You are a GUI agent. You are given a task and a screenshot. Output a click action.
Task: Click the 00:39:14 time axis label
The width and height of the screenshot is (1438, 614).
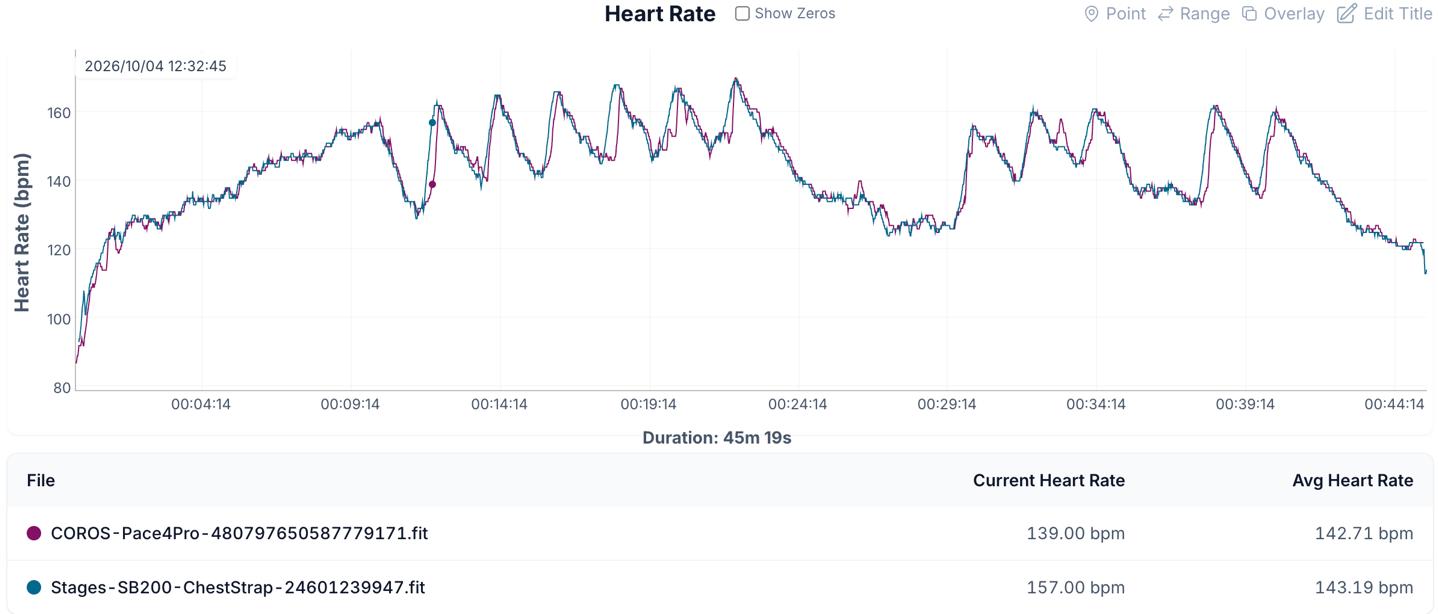point(1245,405)
